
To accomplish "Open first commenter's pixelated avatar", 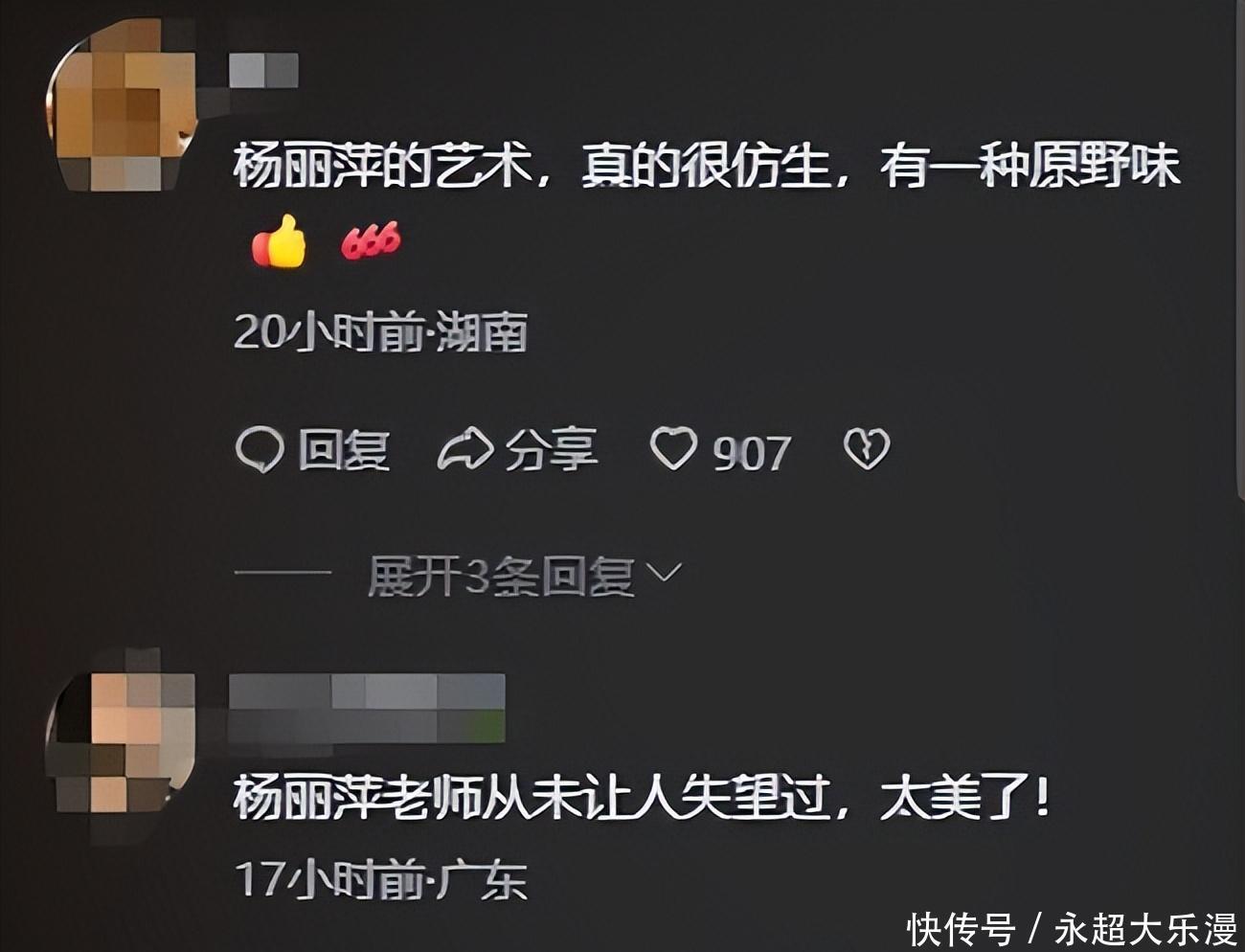I will [123, 107].
